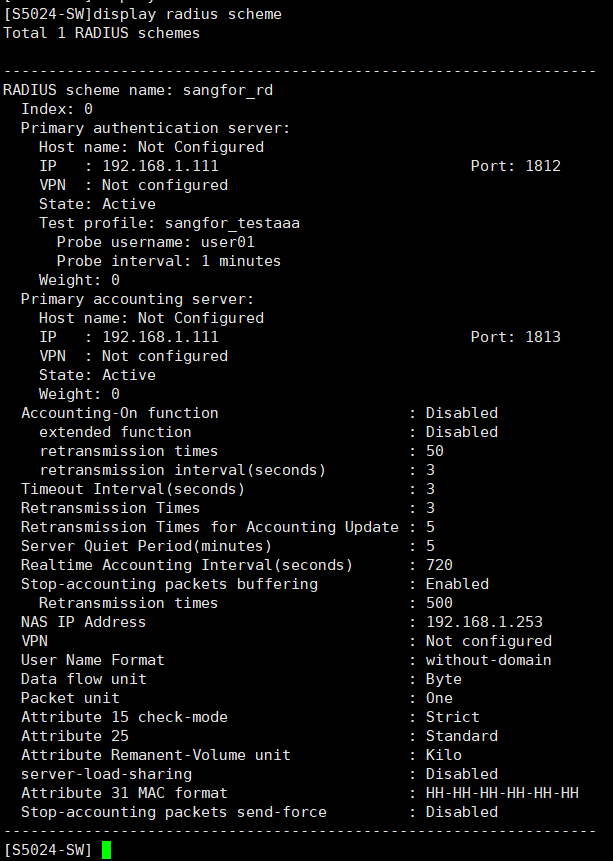
Task: Click the port value 1813
Action: click(x=543, y=337)
